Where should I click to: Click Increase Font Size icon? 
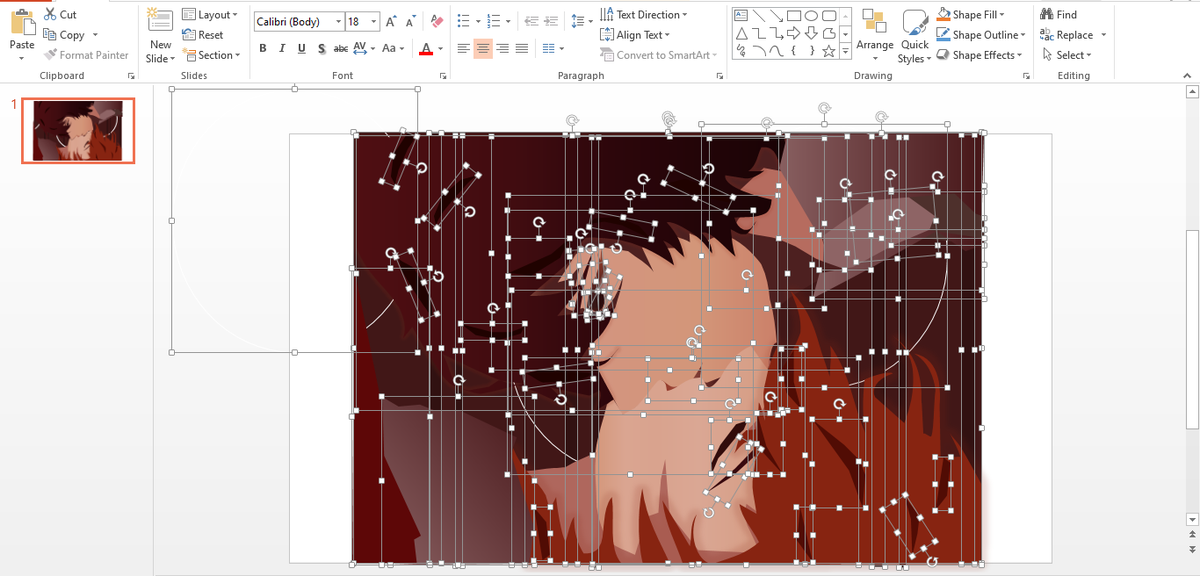click(x=392, y=21)
